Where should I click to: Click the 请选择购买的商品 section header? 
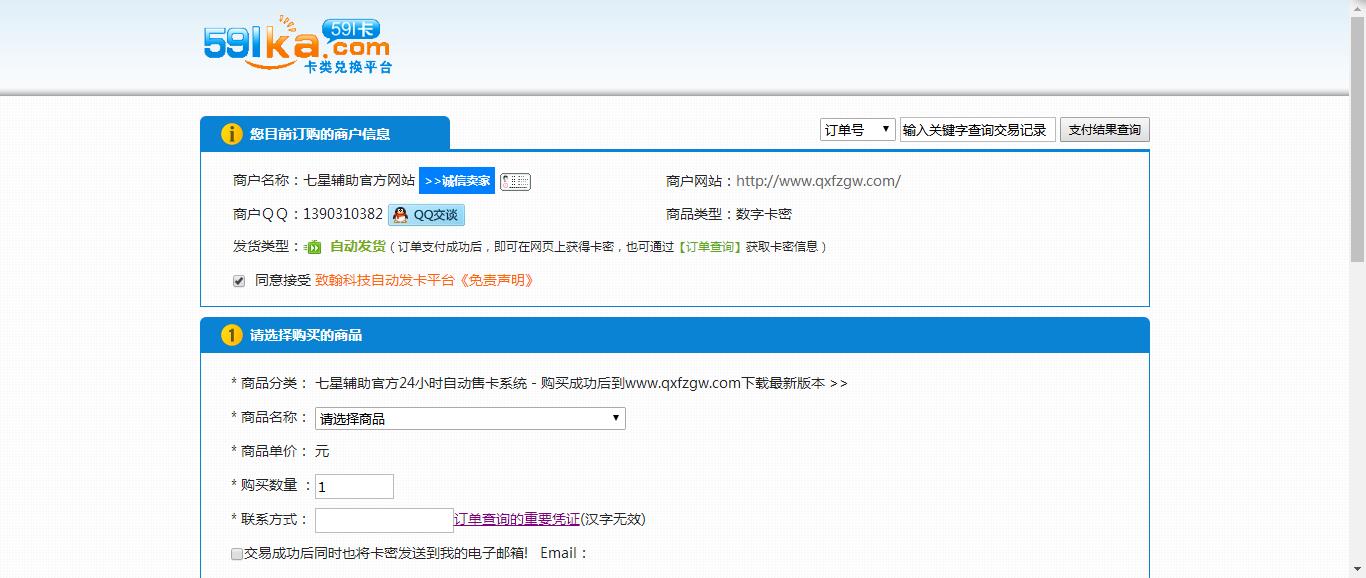(x=675, y=335)
